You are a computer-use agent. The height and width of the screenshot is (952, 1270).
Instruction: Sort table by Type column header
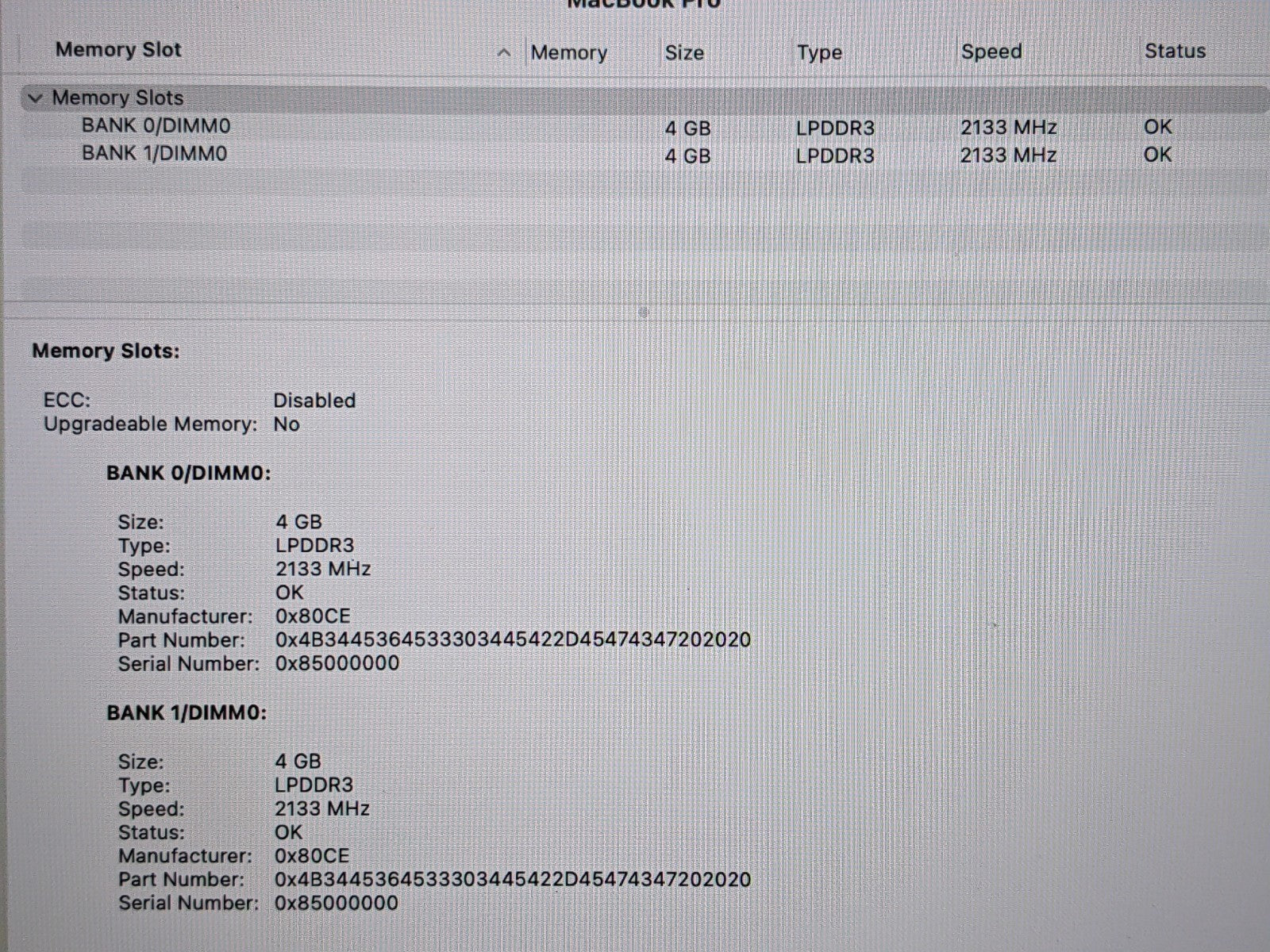[x=819, y=53]
